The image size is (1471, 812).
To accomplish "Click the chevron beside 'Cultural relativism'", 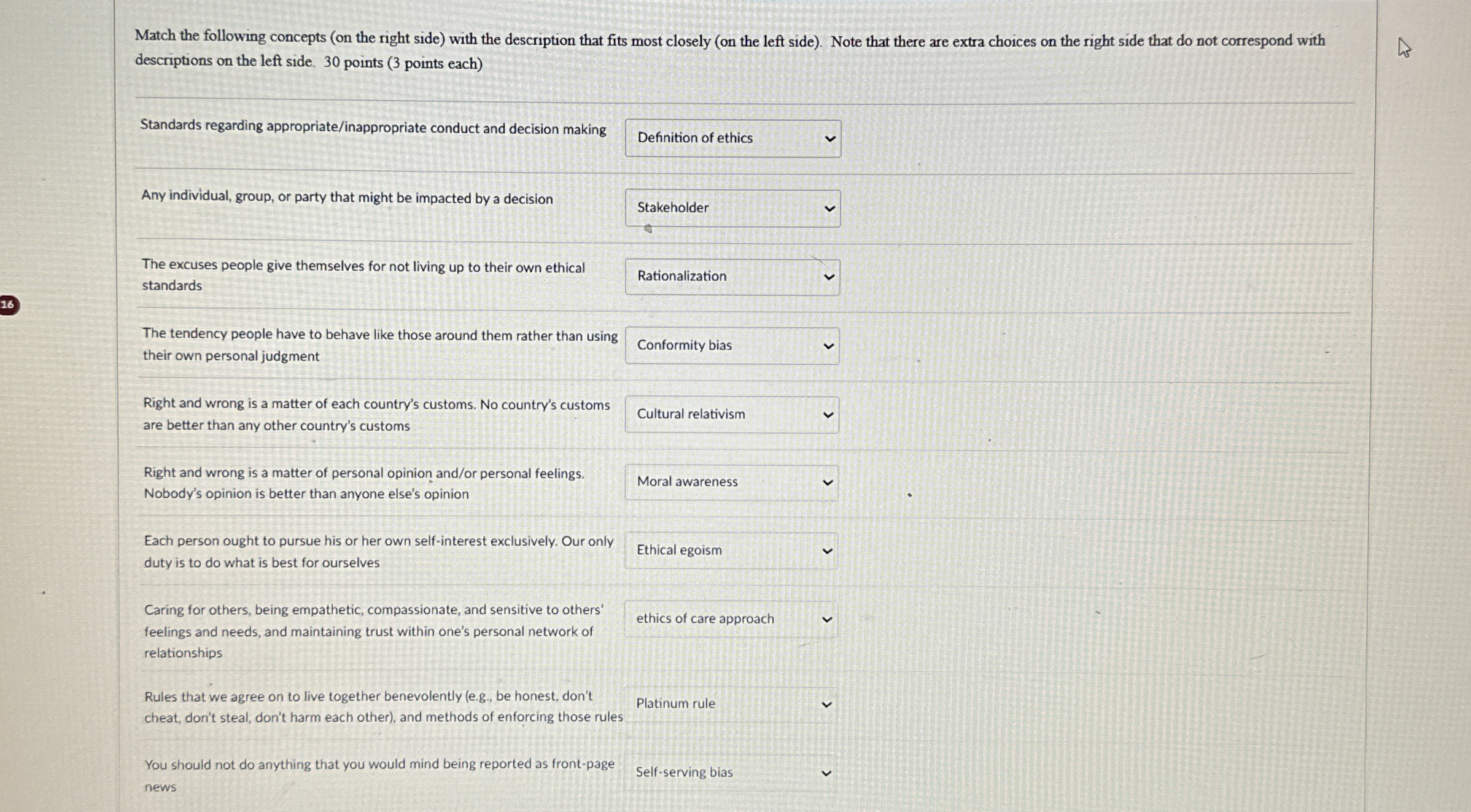I will point(828,414).
